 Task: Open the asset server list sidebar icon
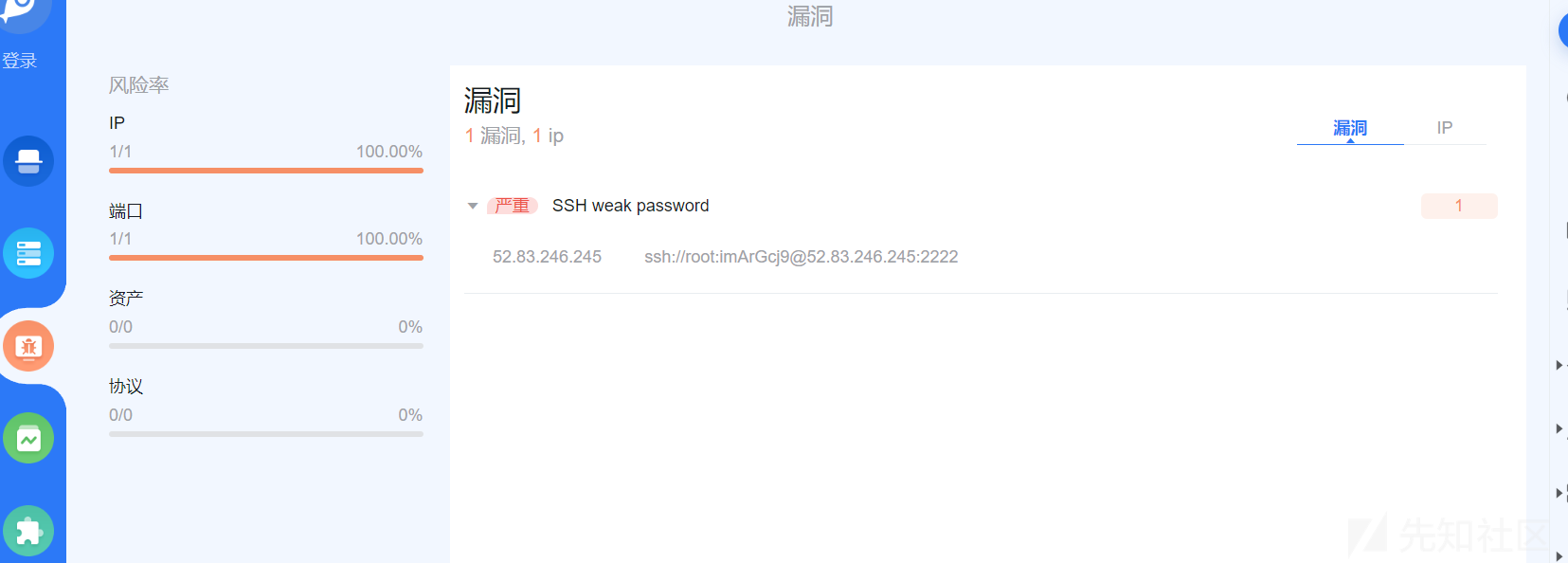coord(28,253)
